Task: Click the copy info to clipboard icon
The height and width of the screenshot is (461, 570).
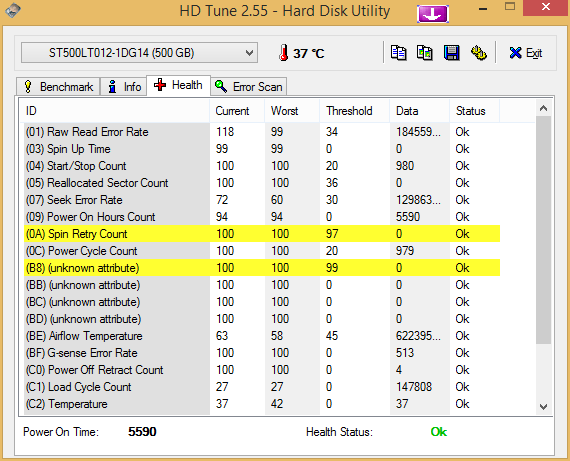Action: (398, 53)
